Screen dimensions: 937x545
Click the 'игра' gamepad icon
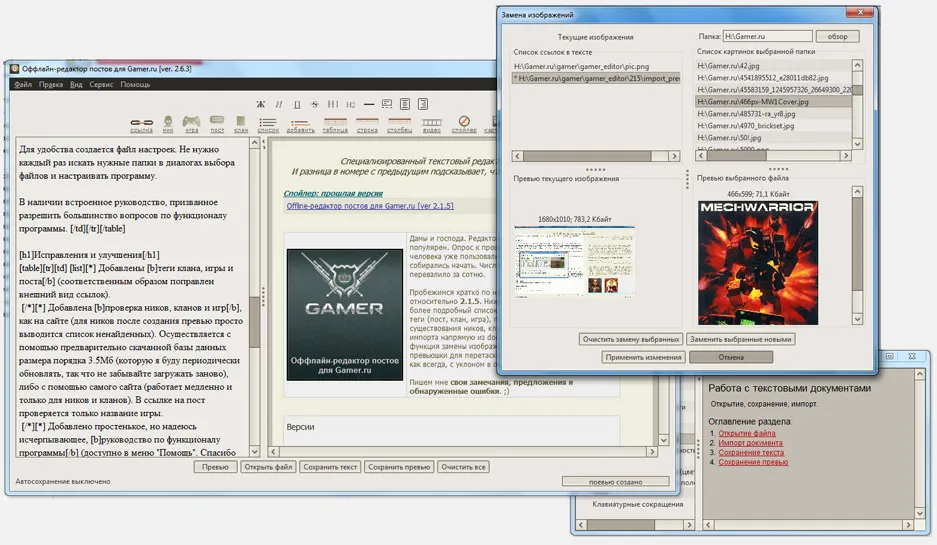[x=190, y=123]
